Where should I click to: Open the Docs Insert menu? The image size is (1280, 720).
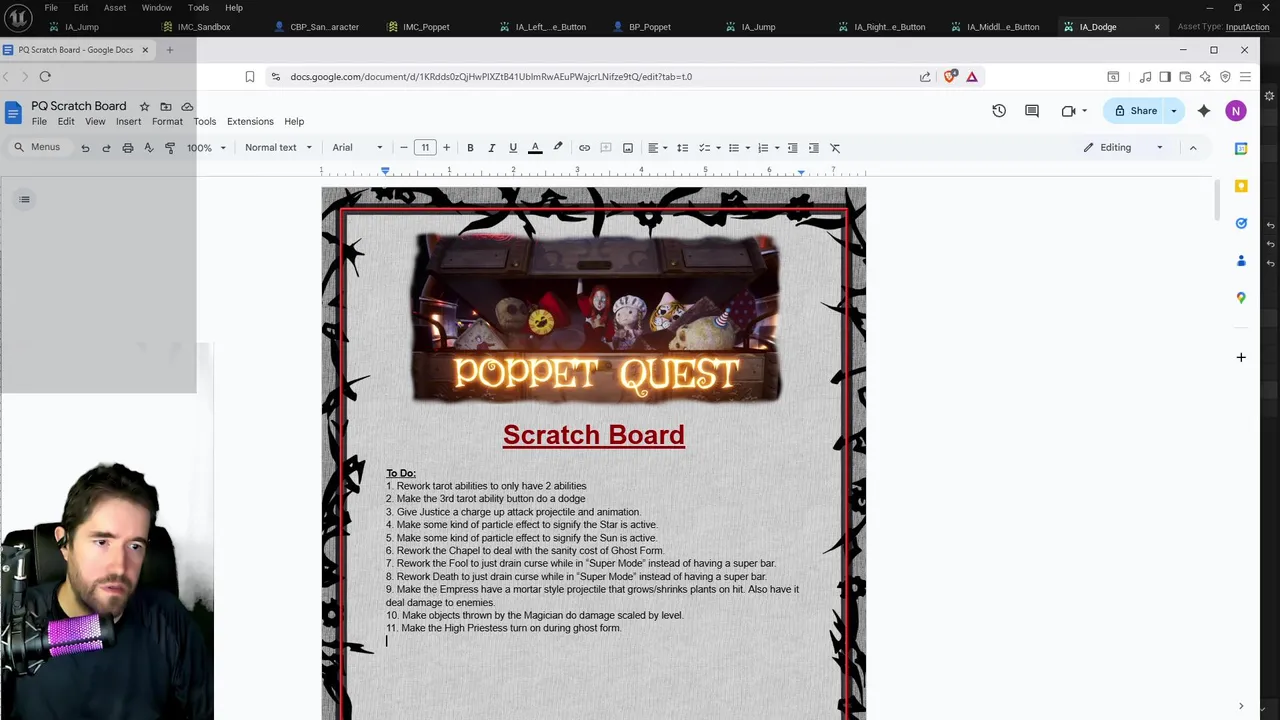pyautogui.click(x=128, y=122)
